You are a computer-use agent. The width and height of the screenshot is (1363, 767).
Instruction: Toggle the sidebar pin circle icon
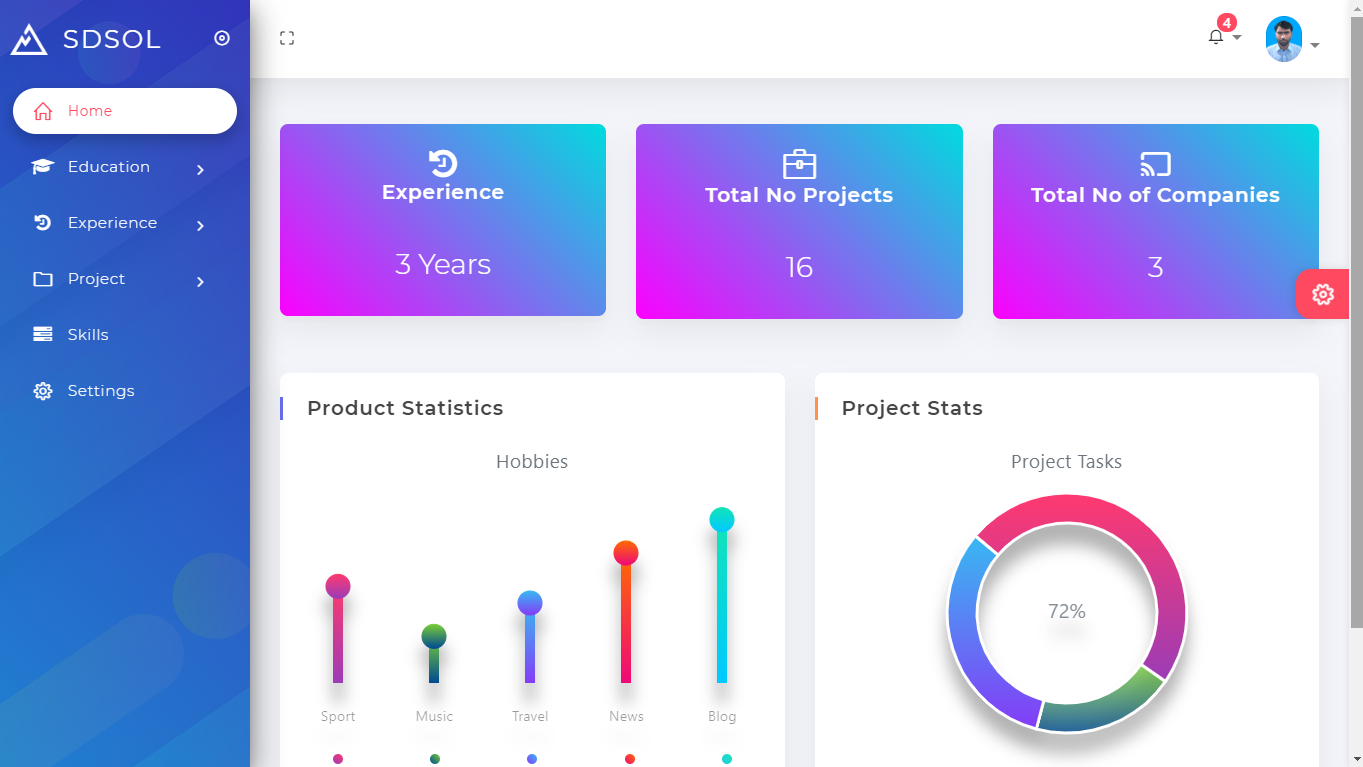pyautogui.click(x=222, y=38)
